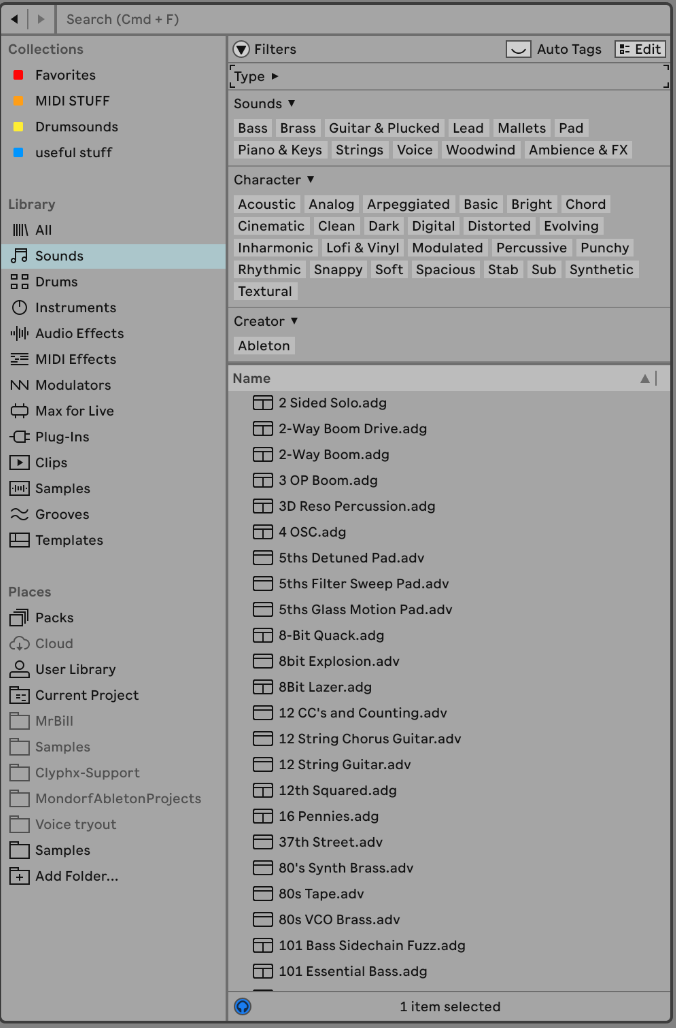Open the Templates library category
Image resolution: width=676 pixels, height=1028 pixels.
(69, 540)
